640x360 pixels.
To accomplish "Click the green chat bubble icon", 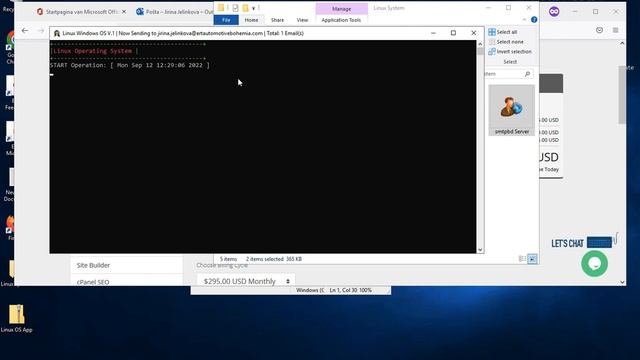I will tap(594, 264).
